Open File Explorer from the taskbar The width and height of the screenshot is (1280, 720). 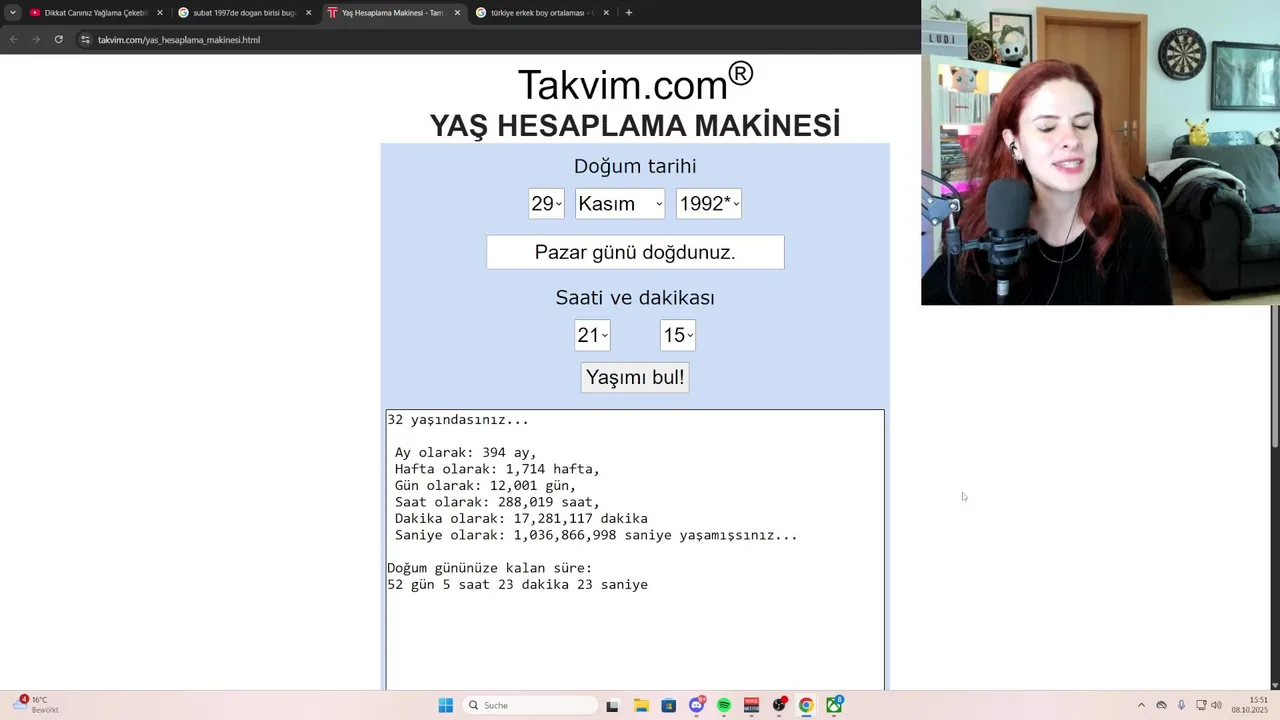pos(641,705)
